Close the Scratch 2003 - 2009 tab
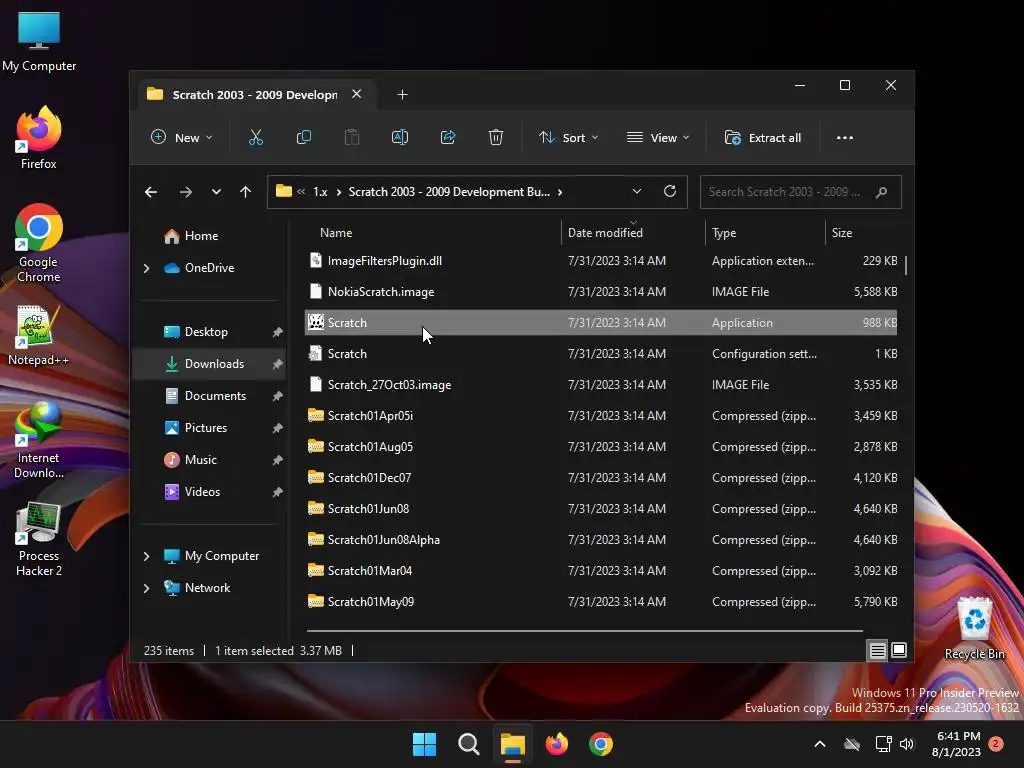1024x768 pixels. pyautogui.click(x=357, y=94)
